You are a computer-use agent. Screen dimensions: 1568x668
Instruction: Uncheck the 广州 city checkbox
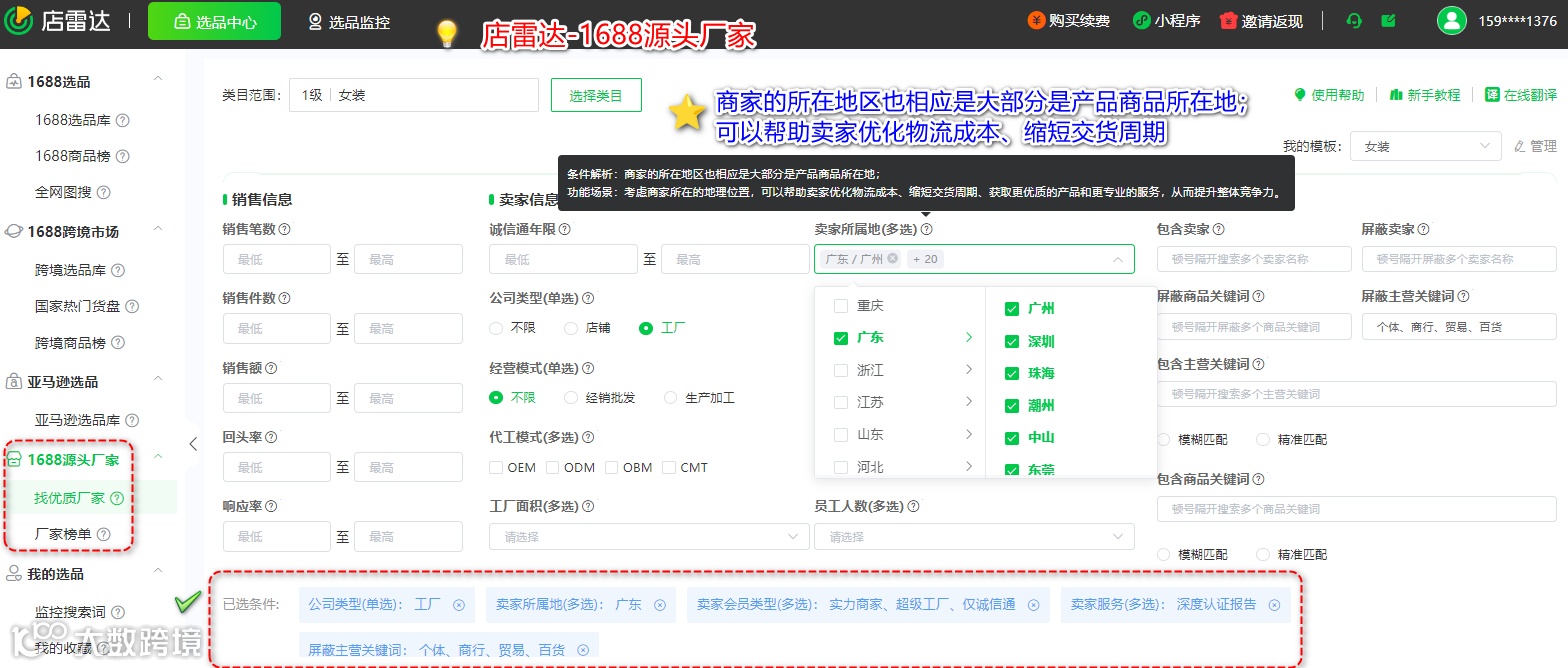click(1012, 309)
